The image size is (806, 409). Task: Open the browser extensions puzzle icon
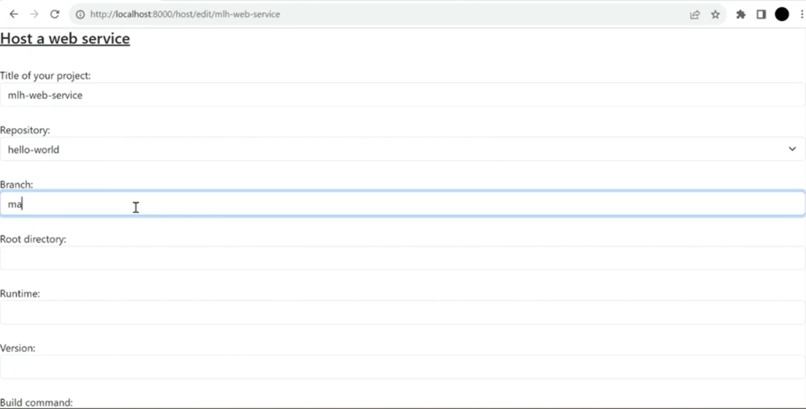(741, 14)
